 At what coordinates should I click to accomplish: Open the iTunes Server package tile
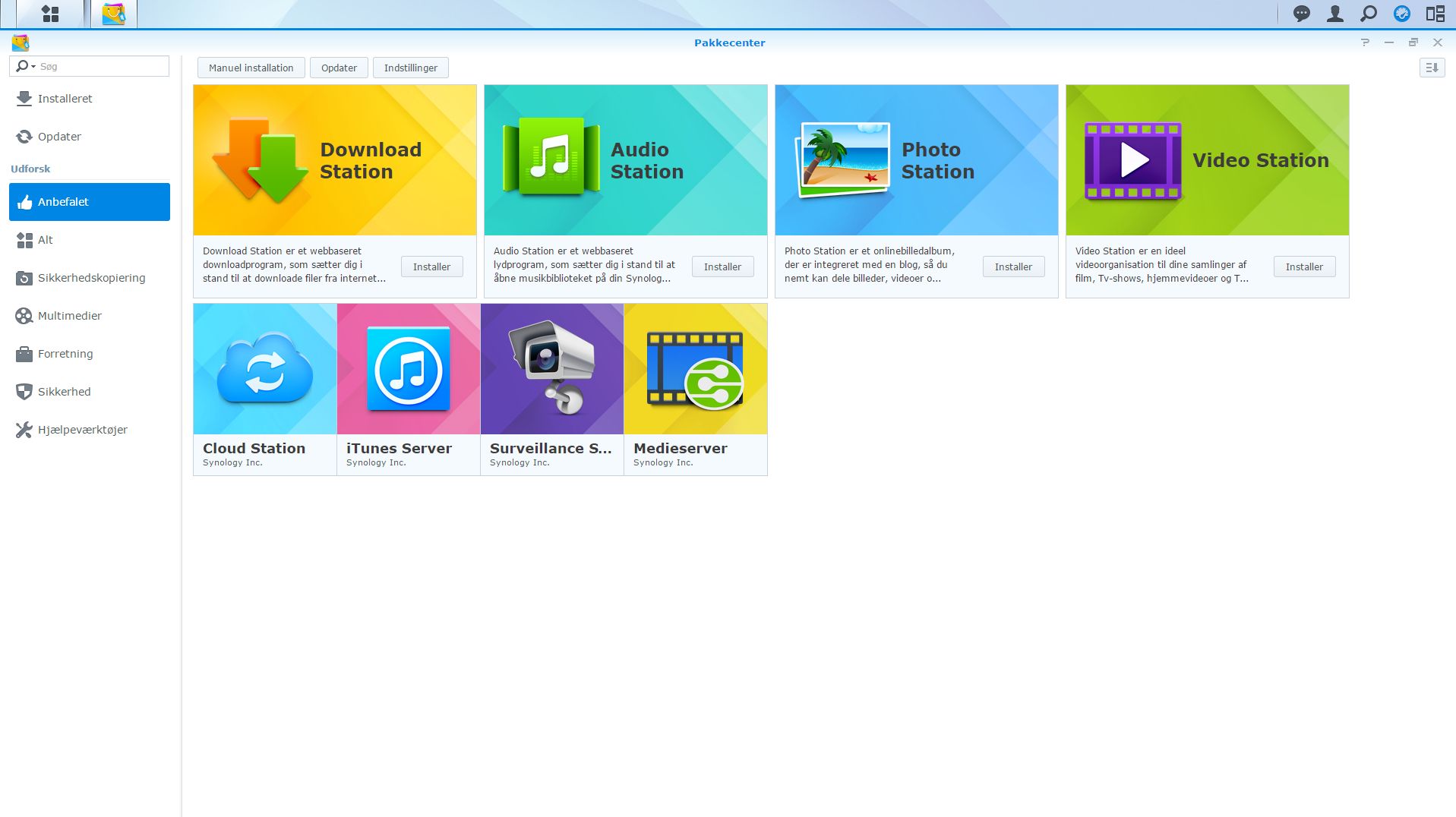click(x=408, y=389)
